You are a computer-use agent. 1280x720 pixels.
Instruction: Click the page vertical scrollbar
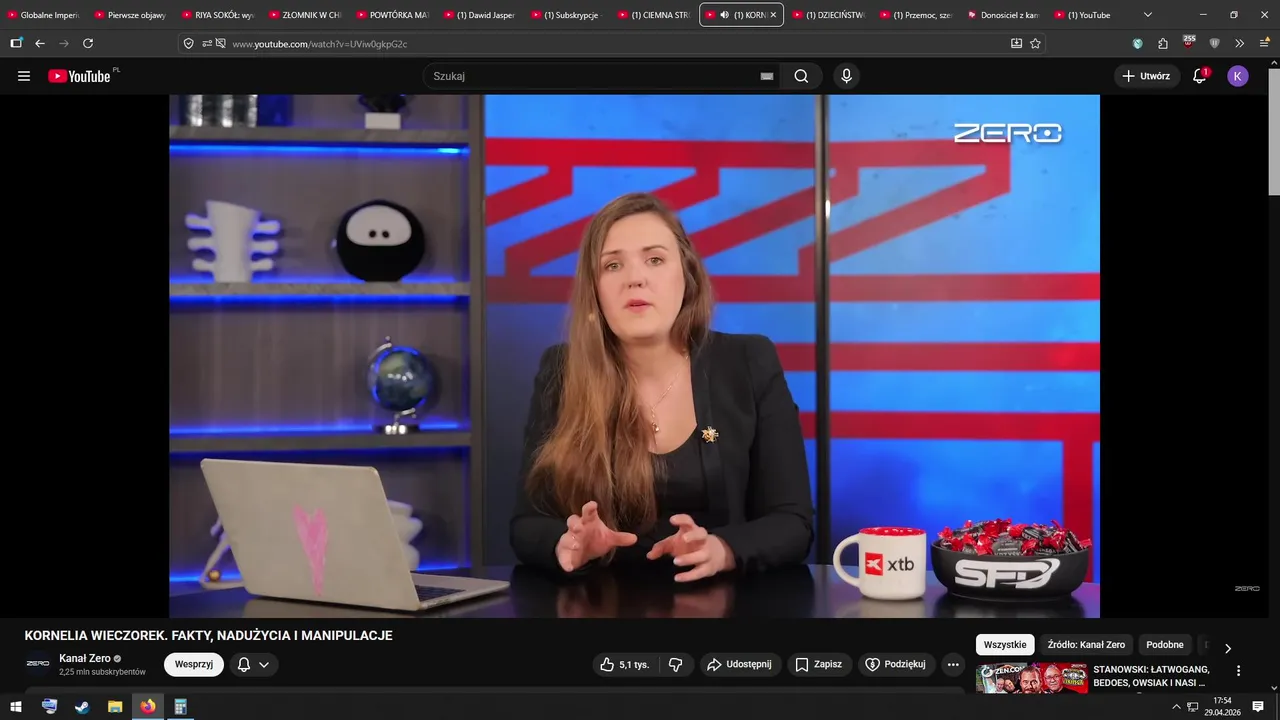(x=1274, y=130)
